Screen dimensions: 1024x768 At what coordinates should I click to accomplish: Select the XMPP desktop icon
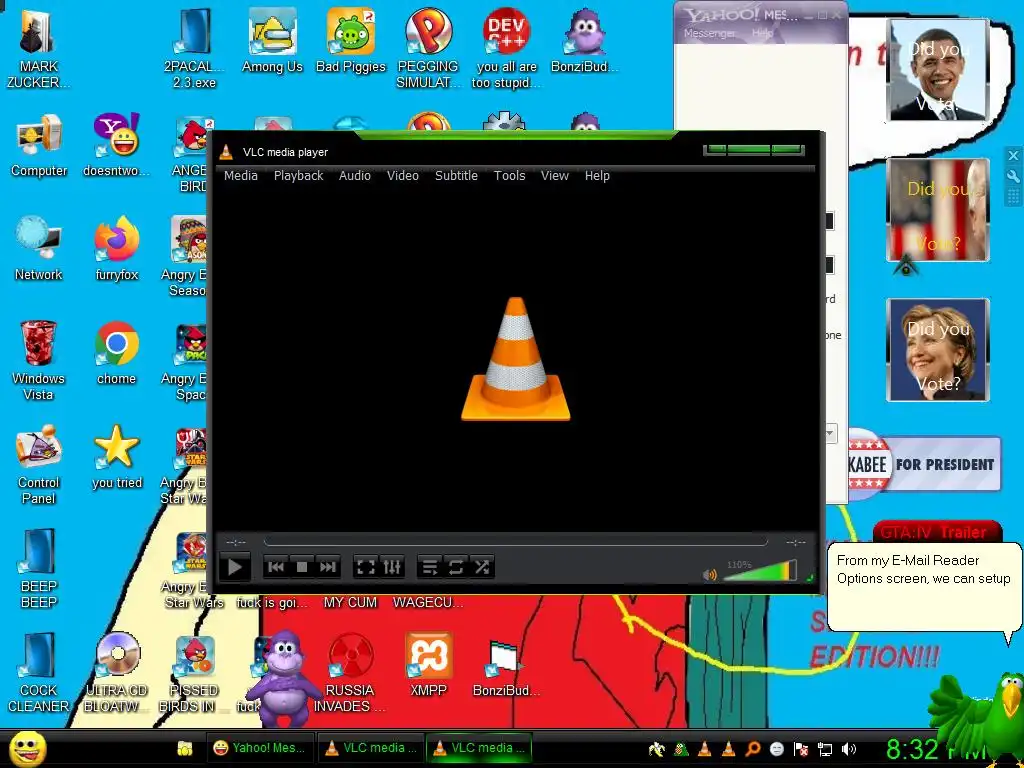pos(428,665)
